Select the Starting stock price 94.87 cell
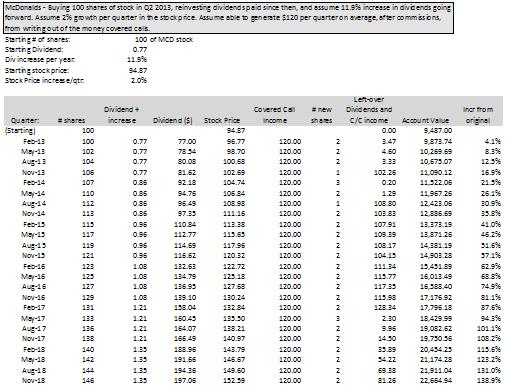The image size is (506, 387). click(x=138, y=70)
